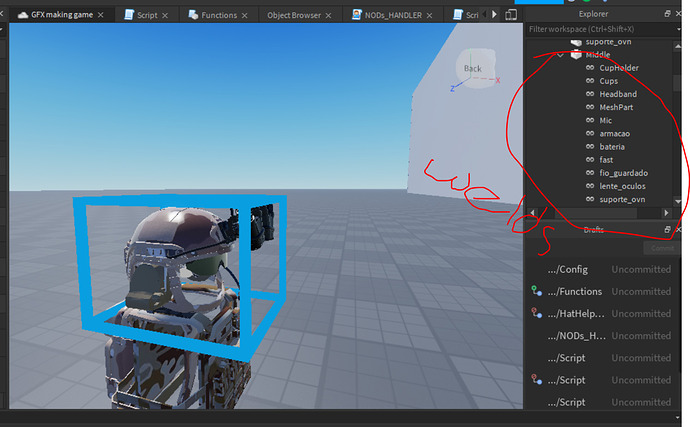This screenshot has height=427, width=690.
Task: Click Uncommitted status of .../Config
Action: click(x=641, y=269)
